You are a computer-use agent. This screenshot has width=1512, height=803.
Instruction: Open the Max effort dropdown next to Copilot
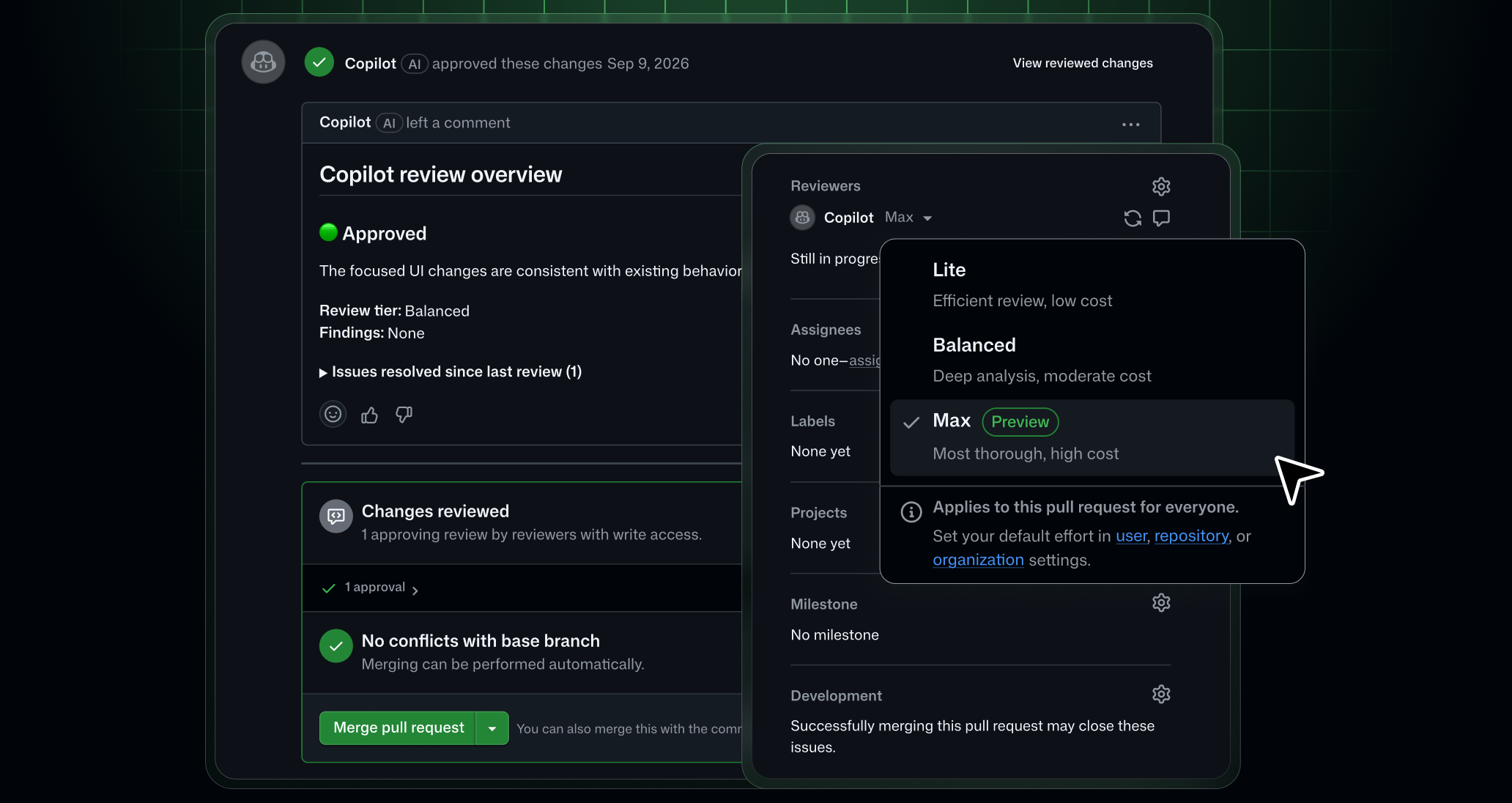click(x=908, y=218)
